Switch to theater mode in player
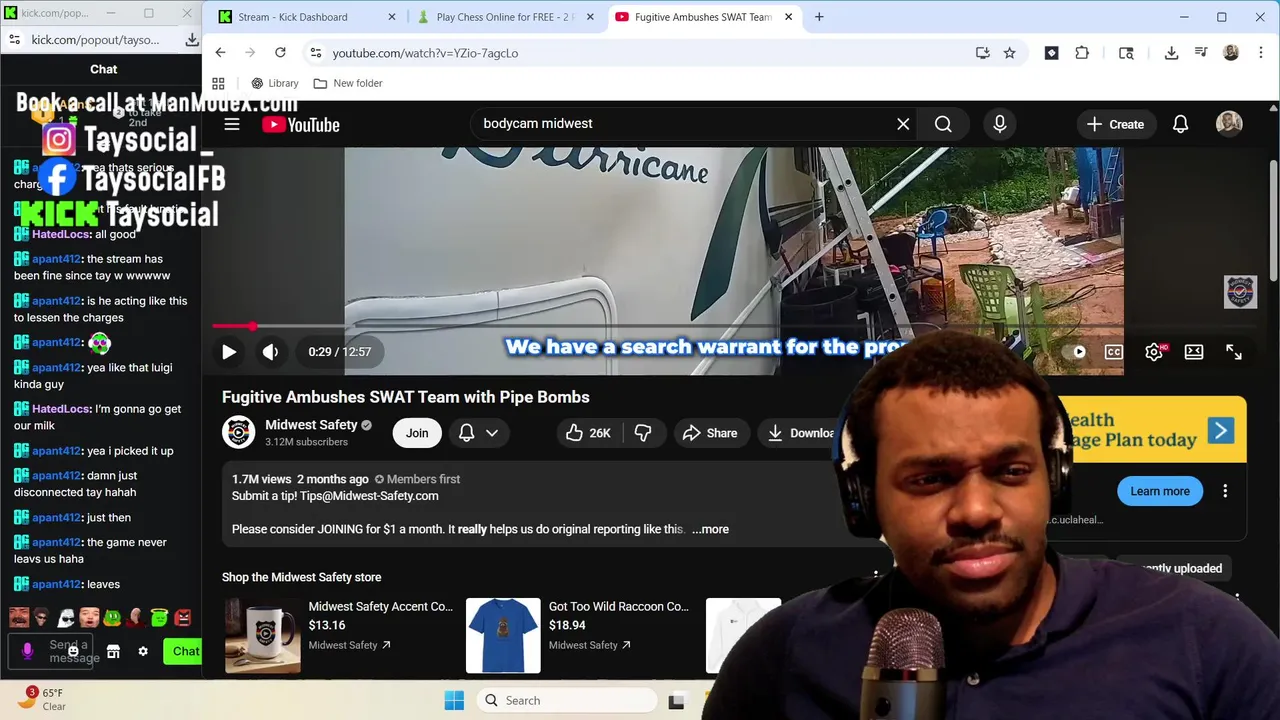Screen dimensions: 1280x720 coord(1194,352)
